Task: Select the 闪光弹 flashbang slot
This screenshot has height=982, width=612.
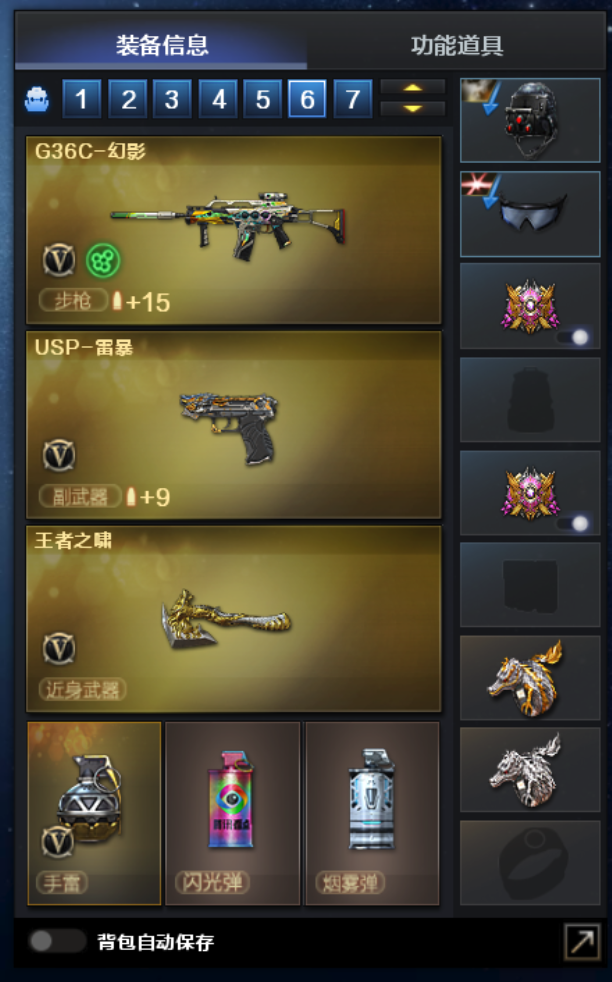Action: [x=232, y=814]
